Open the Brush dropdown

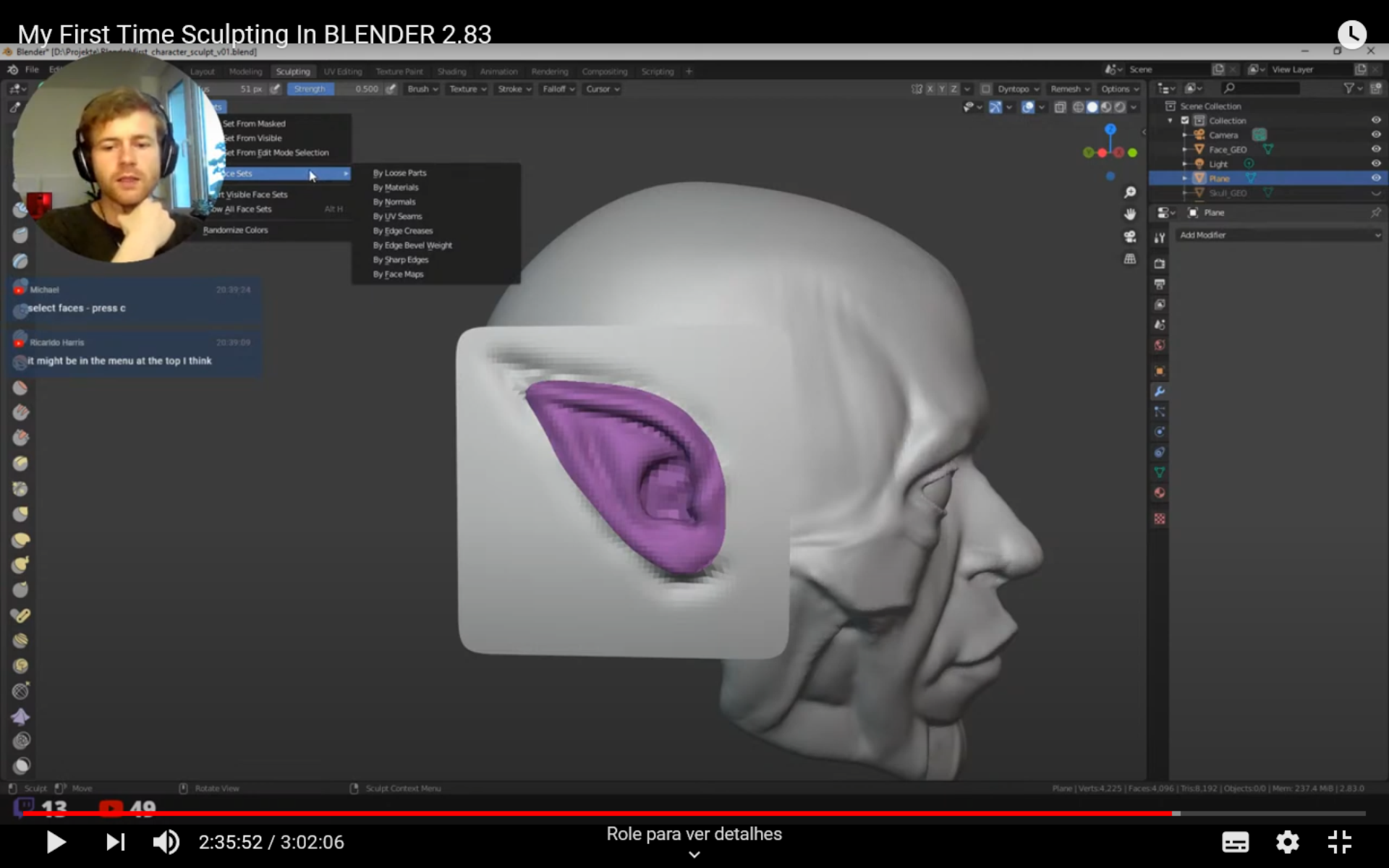[x=422, y=89]
